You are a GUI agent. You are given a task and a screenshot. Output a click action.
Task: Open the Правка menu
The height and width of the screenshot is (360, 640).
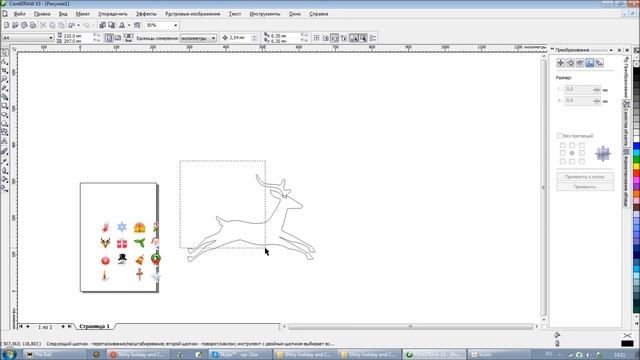[x=42, y=14]
